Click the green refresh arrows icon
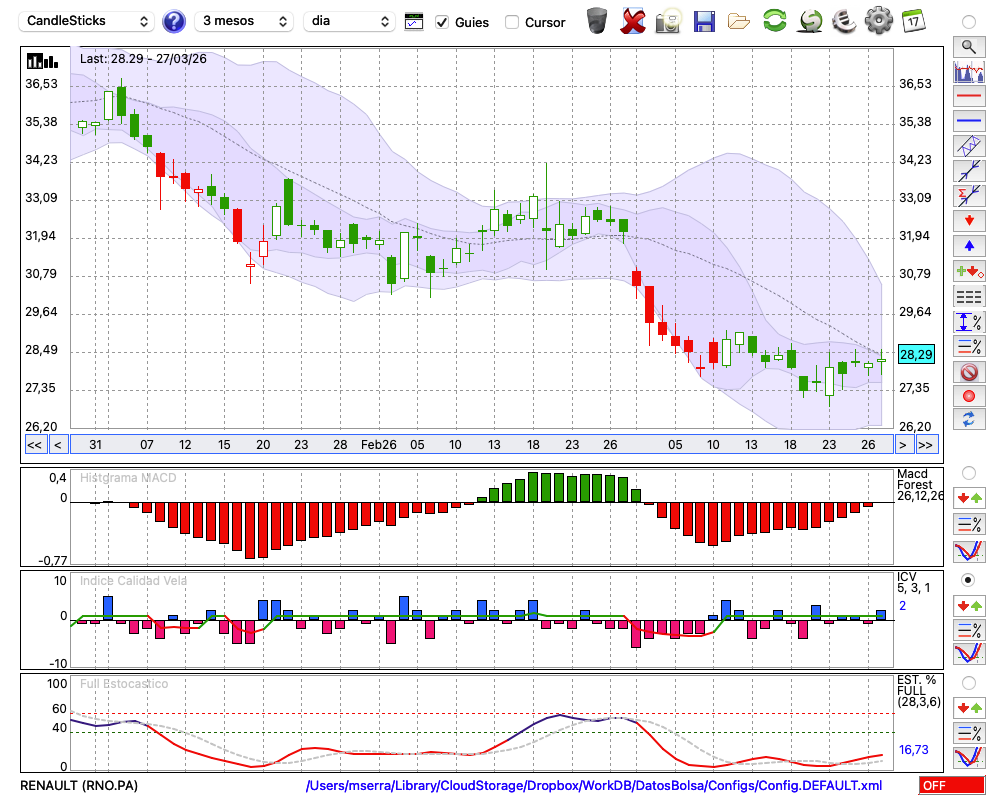The image size is (1000, 800). pos(774,21)
